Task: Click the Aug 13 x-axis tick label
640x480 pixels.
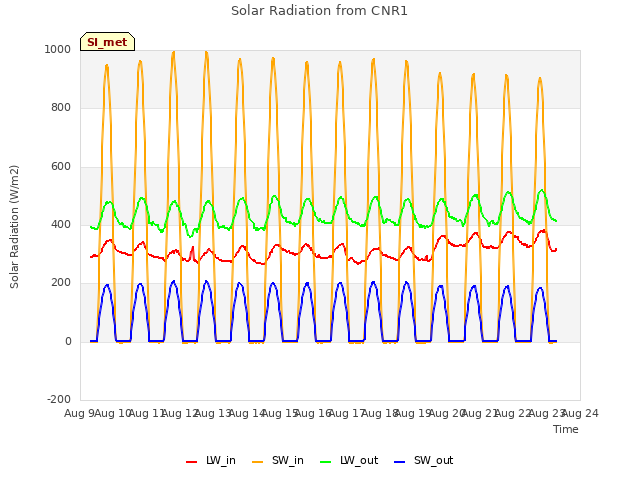Action: (213, 413)
